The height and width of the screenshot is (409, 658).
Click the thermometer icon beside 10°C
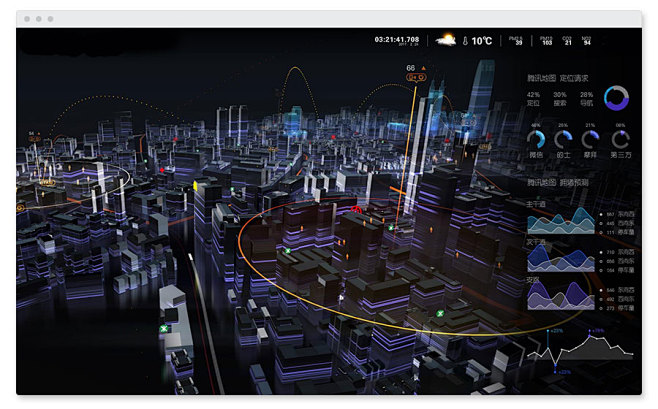(465, 41)
